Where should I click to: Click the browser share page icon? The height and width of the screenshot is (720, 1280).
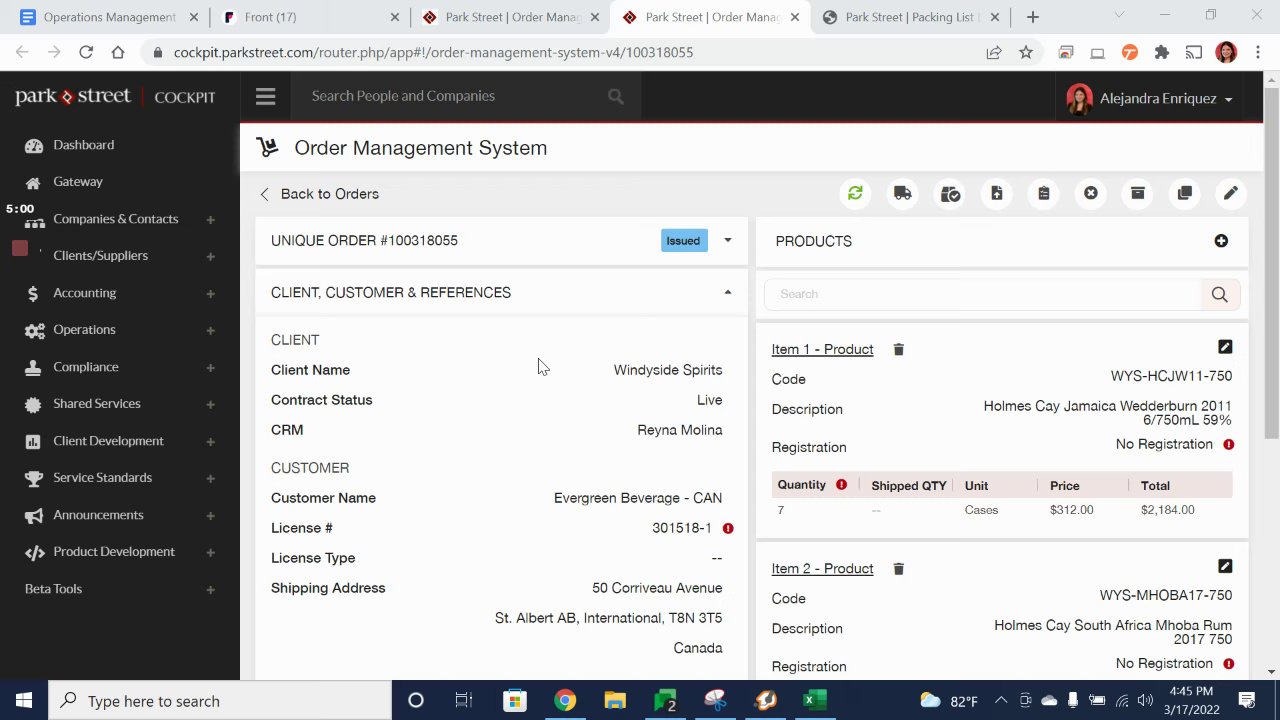[x=994, y=52]
